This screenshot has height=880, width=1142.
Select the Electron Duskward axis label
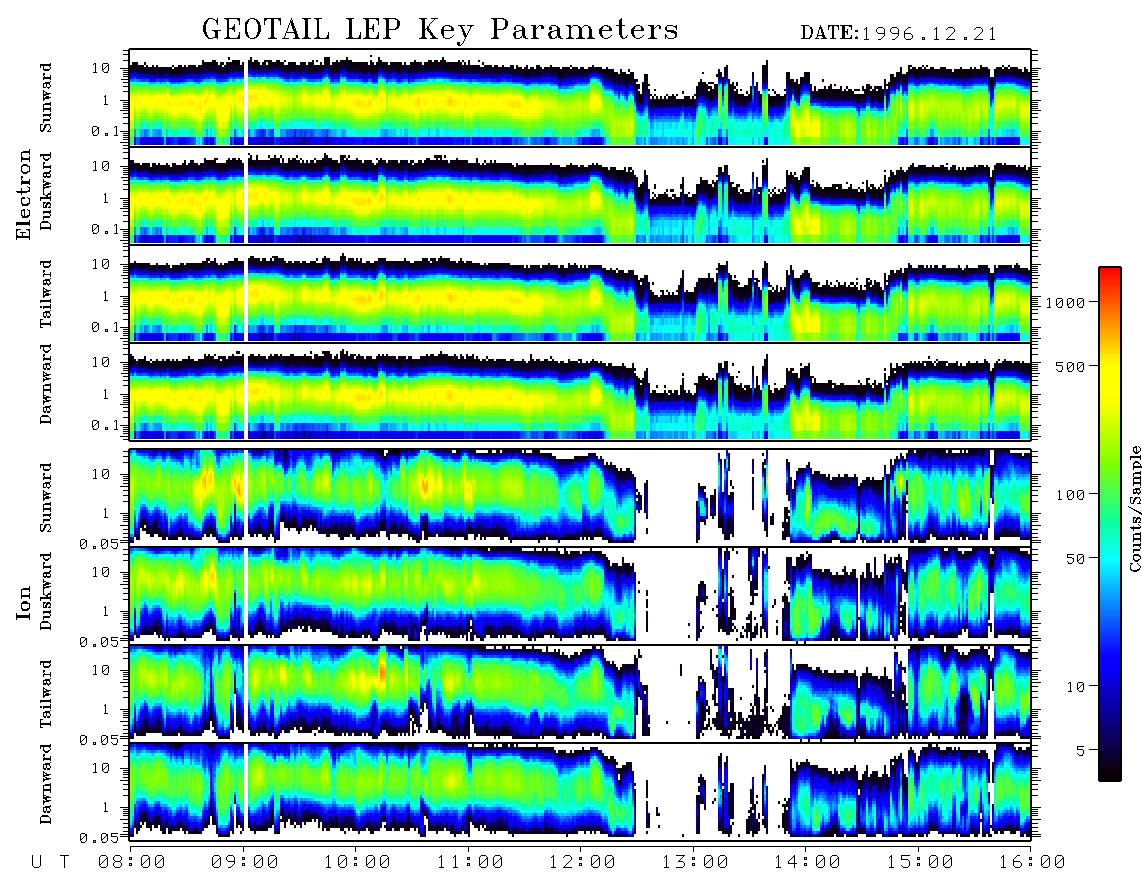click(46, 191)
